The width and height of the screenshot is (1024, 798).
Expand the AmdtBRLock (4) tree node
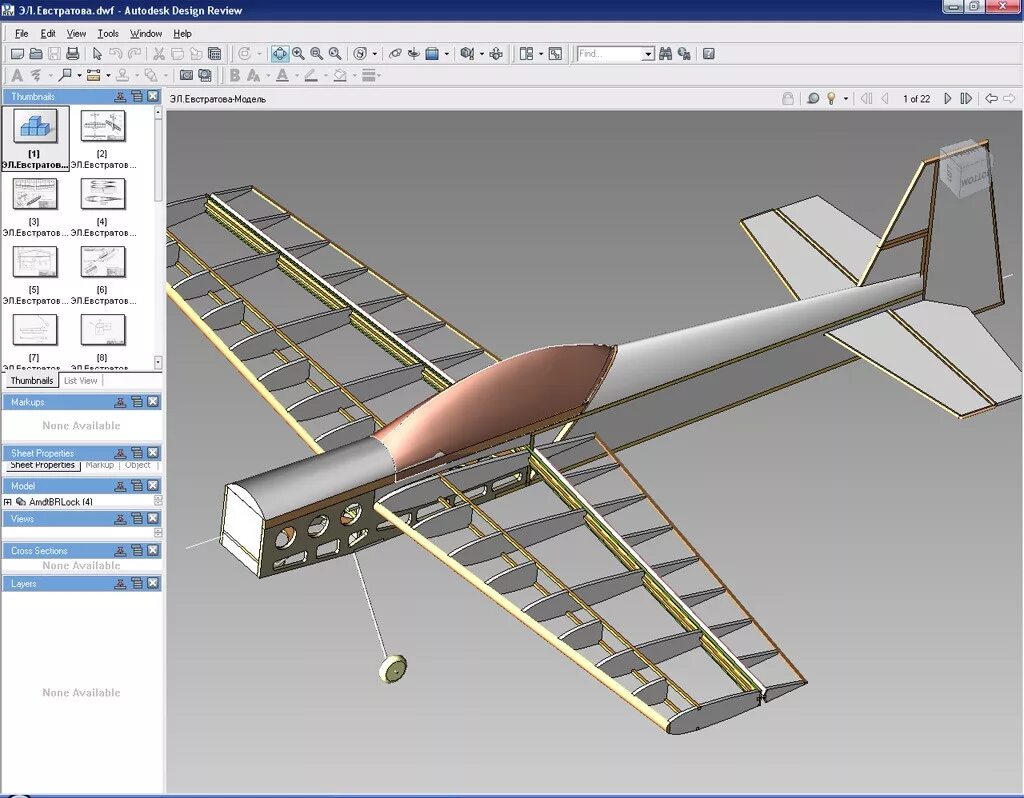coord(8,502)
